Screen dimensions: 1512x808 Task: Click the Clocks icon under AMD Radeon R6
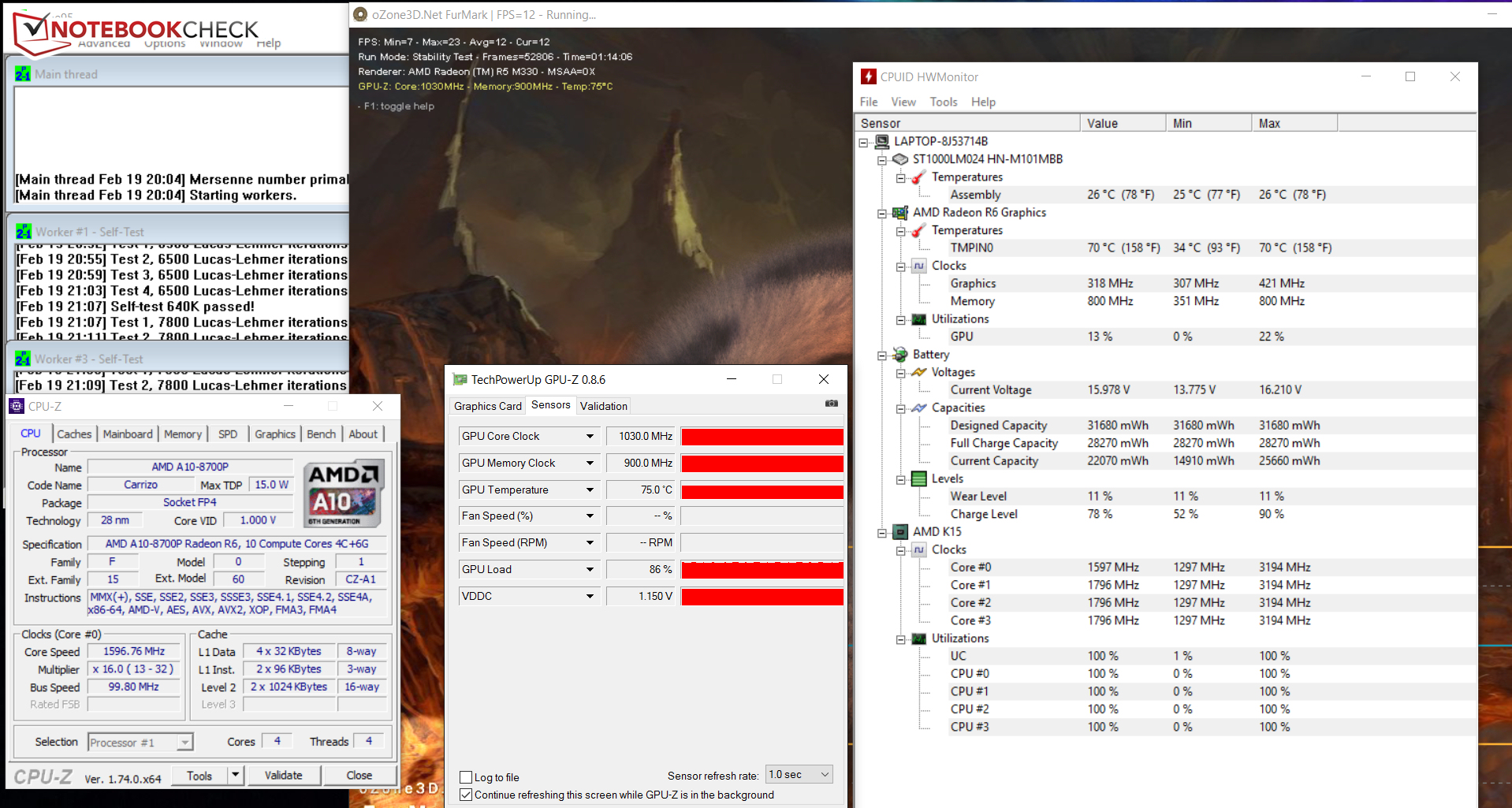tap(918, 266)
